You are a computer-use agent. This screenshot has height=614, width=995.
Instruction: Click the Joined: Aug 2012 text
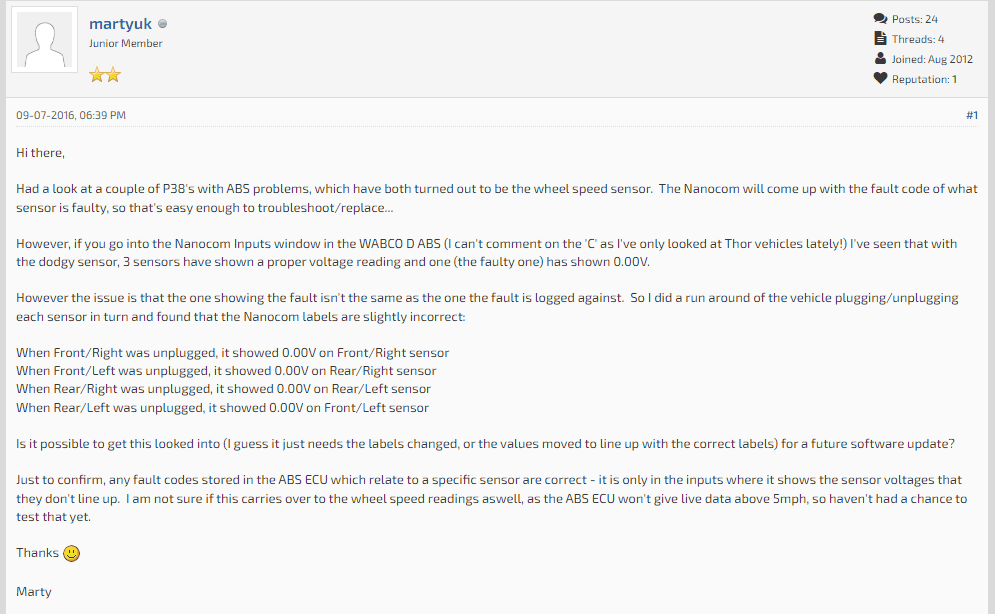click(x=932, y=59)
